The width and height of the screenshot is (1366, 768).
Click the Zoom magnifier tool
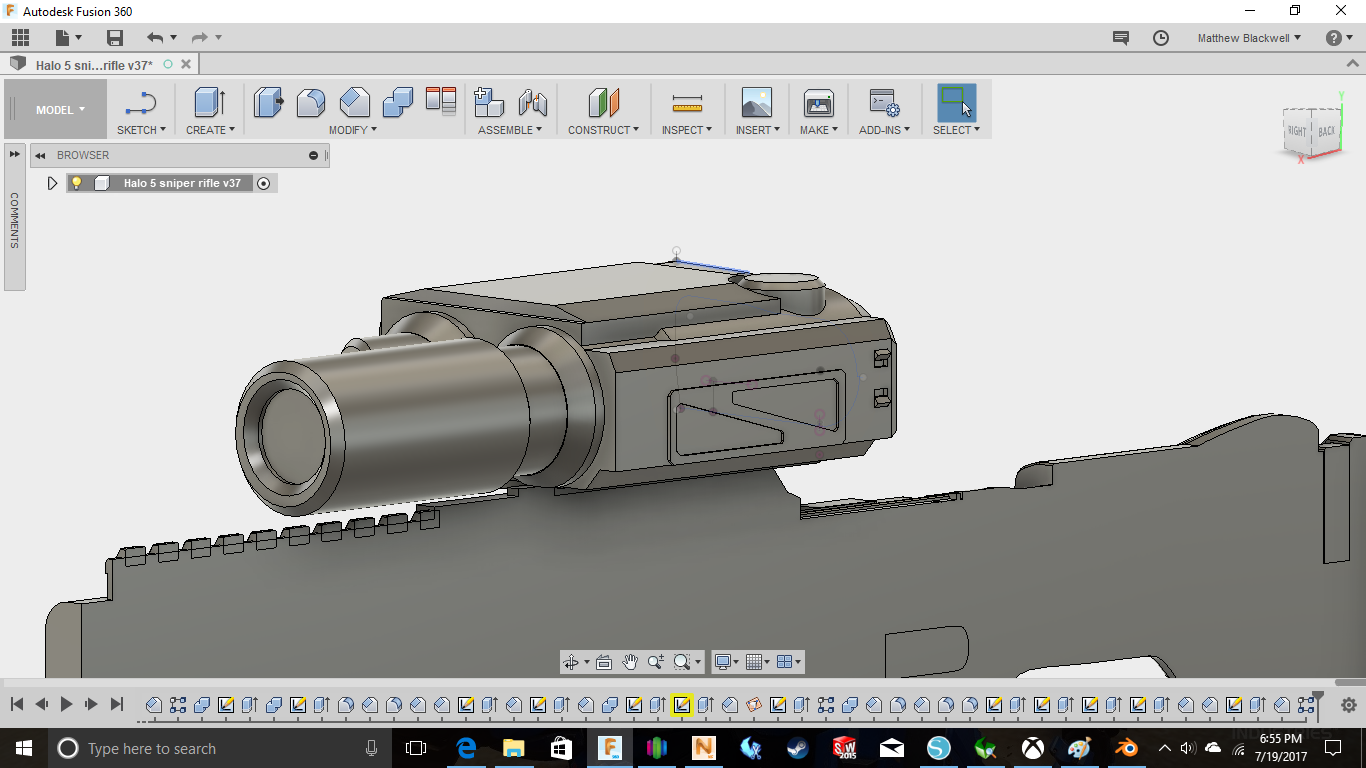click(656, 662)
